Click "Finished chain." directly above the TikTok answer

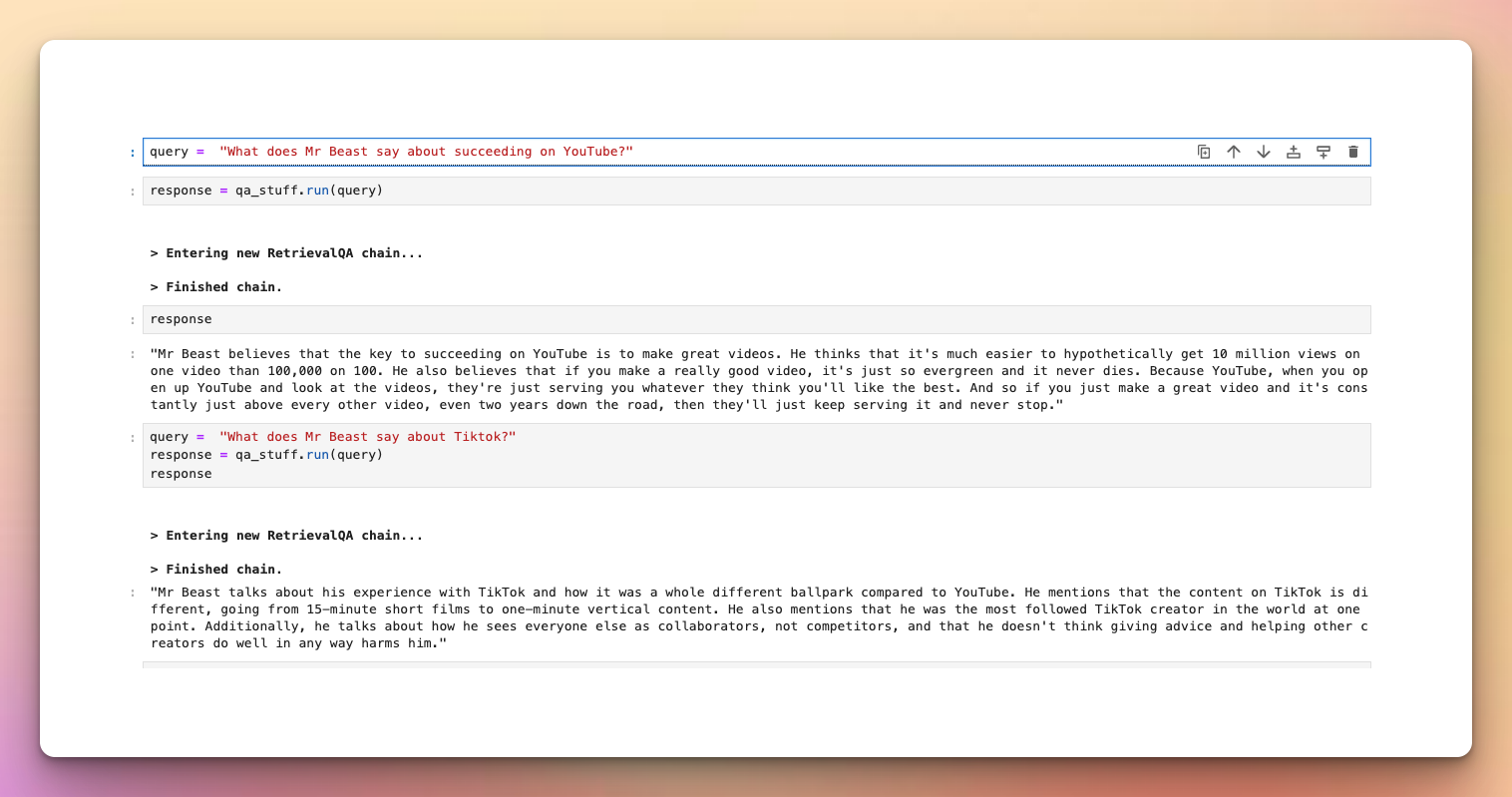[216, 570]
